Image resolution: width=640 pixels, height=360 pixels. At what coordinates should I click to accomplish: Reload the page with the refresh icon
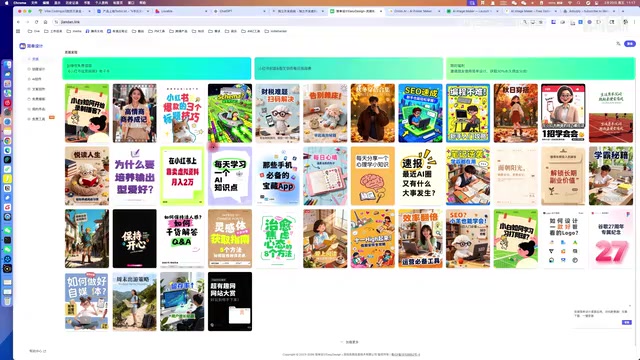click(x=36, y=22)
